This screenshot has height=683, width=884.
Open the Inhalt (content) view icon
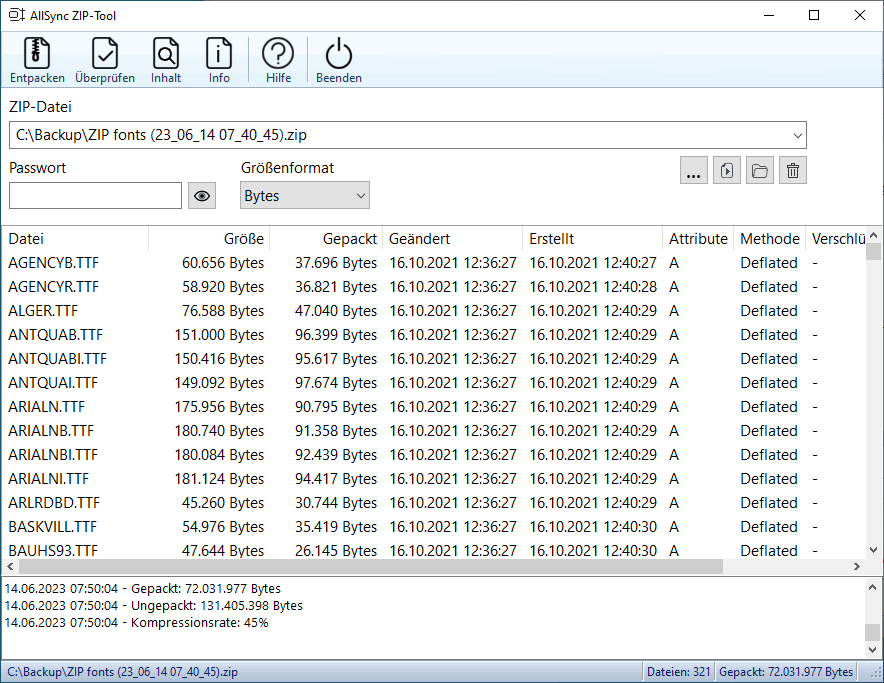pyautogui.click(x=166, y=54)
